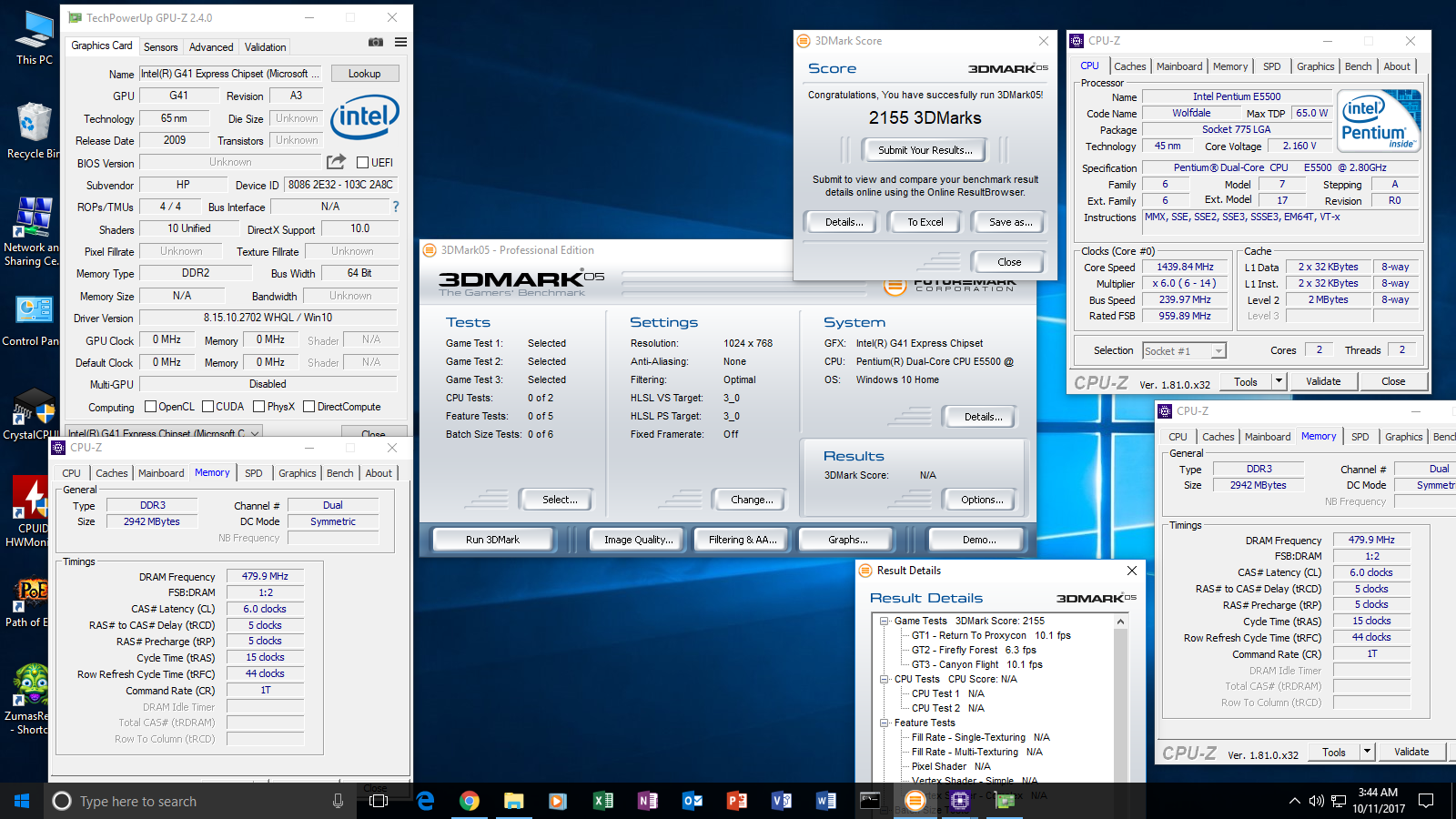Click the Image Quality button
Viewport: 1456px width, 819px height.
(639, 540)
